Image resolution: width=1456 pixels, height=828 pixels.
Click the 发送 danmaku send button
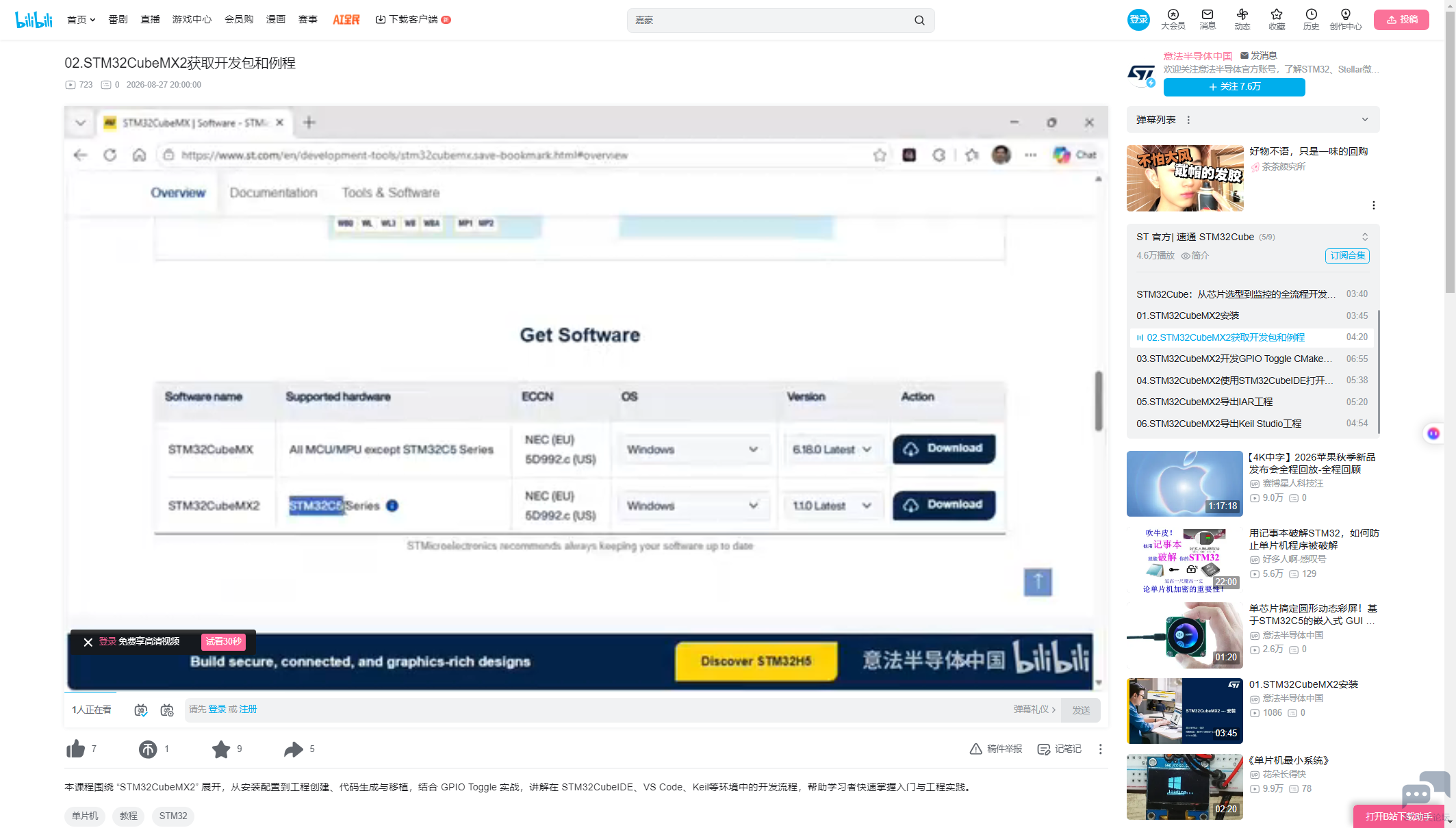pyautogui.click(x=1081, y=710)
